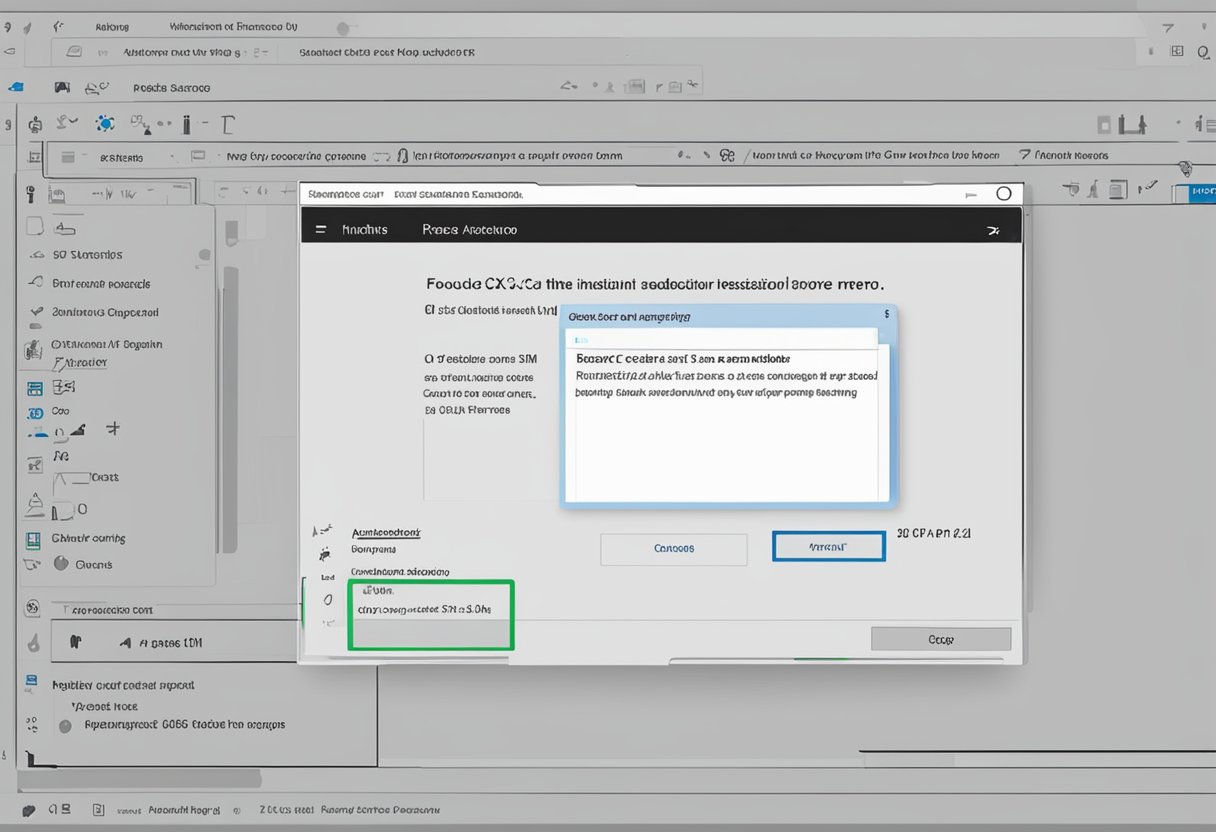Click the blue-outlined button in the dialog

tap(828, 547)
